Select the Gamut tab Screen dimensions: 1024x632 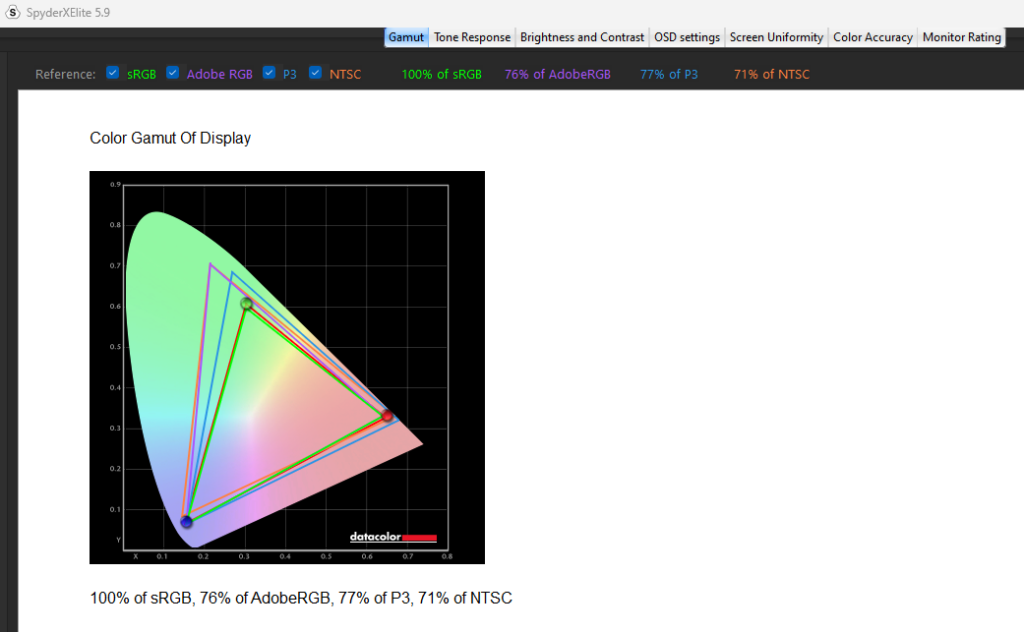pos(407,37)
